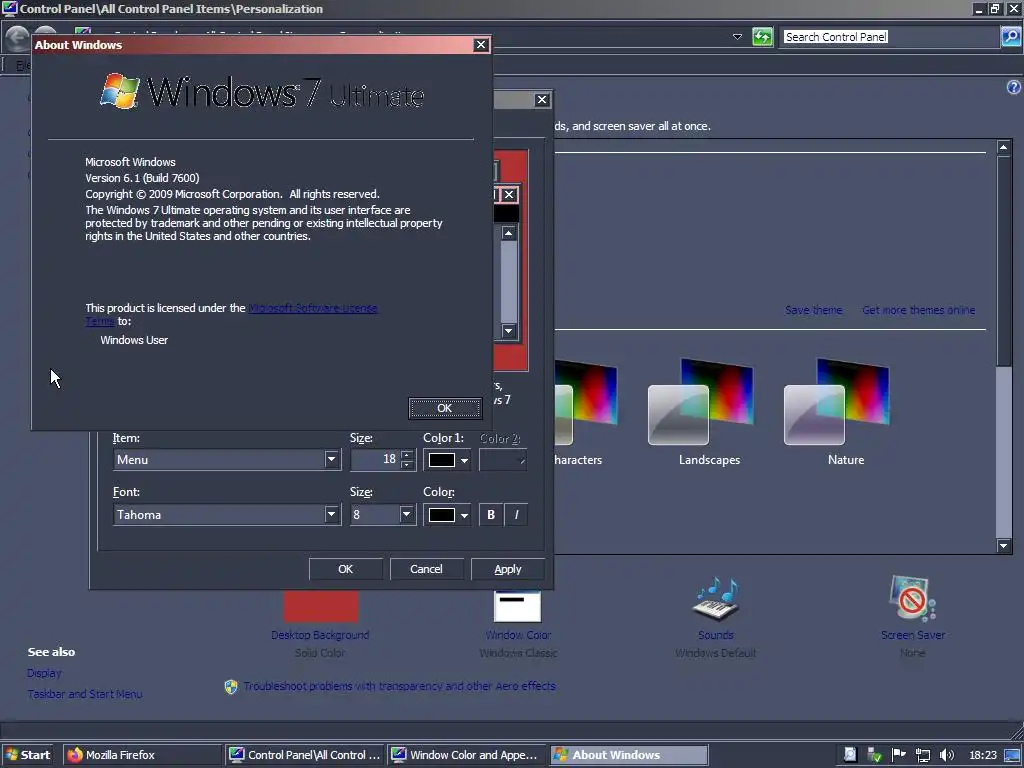Increase item size with up spinner arrow
This screenshot has width=1024, height=768.
click(x=407, y=454)
